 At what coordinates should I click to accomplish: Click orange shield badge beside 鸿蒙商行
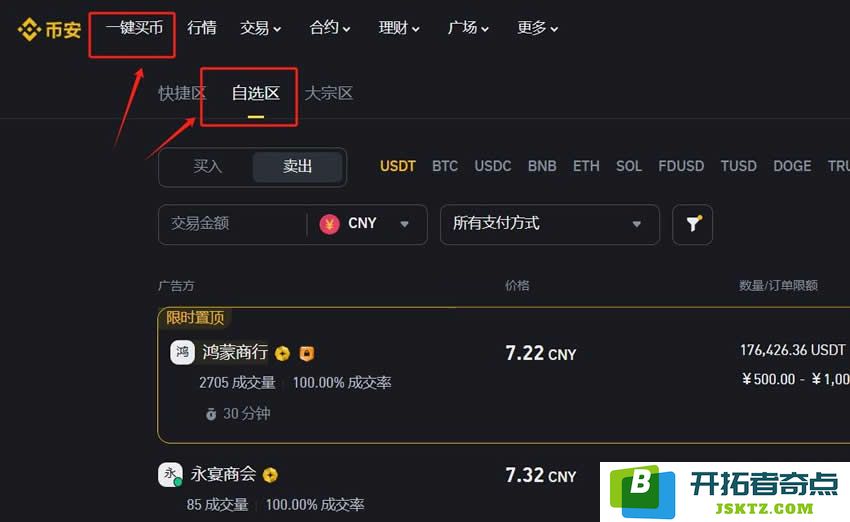point(307,354)
